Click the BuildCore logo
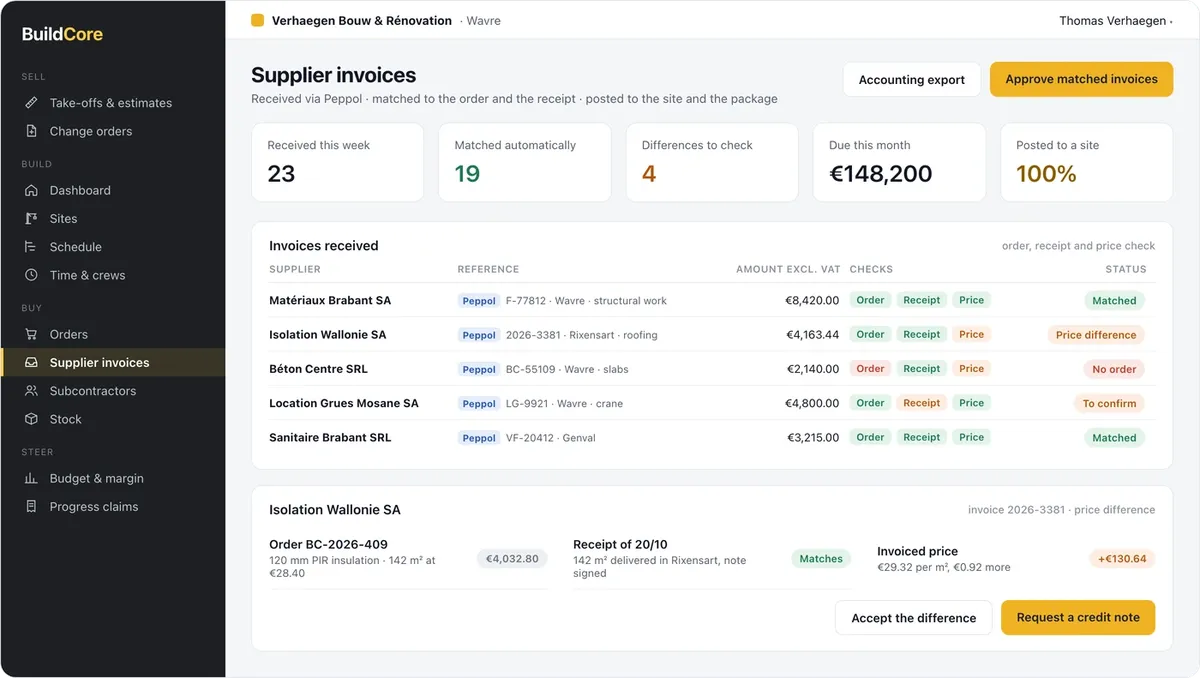Viewport: 1200px width, 678px height. [x=62, y=34]
